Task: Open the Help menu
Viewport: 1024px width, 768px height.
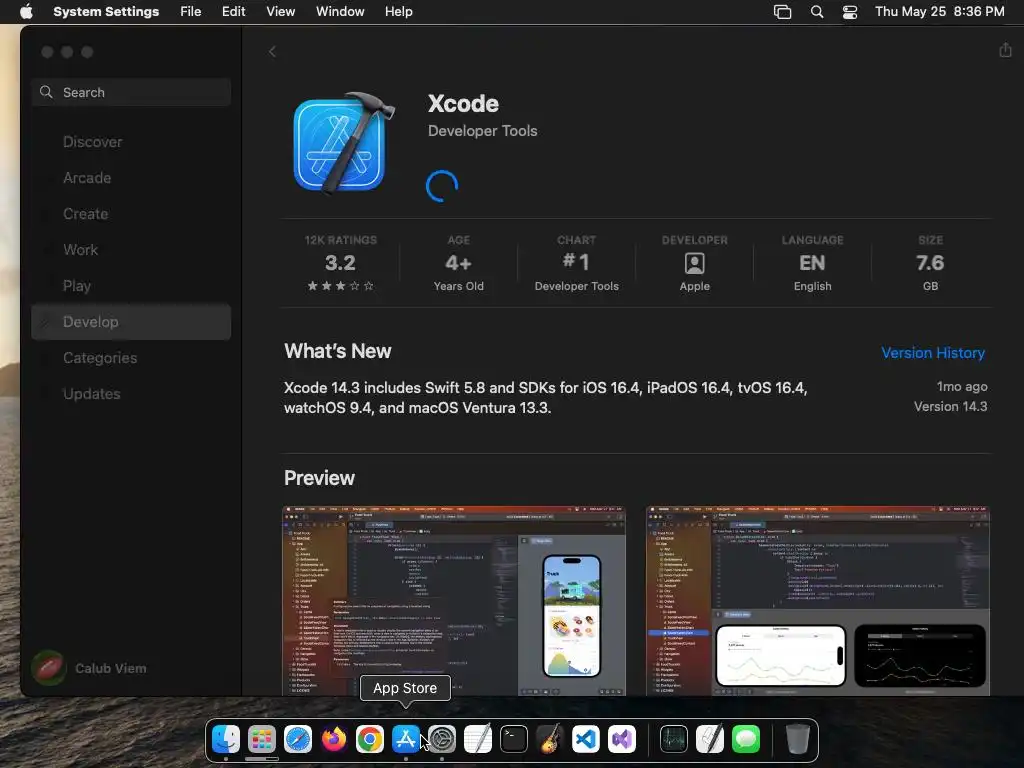Action: 398,11
